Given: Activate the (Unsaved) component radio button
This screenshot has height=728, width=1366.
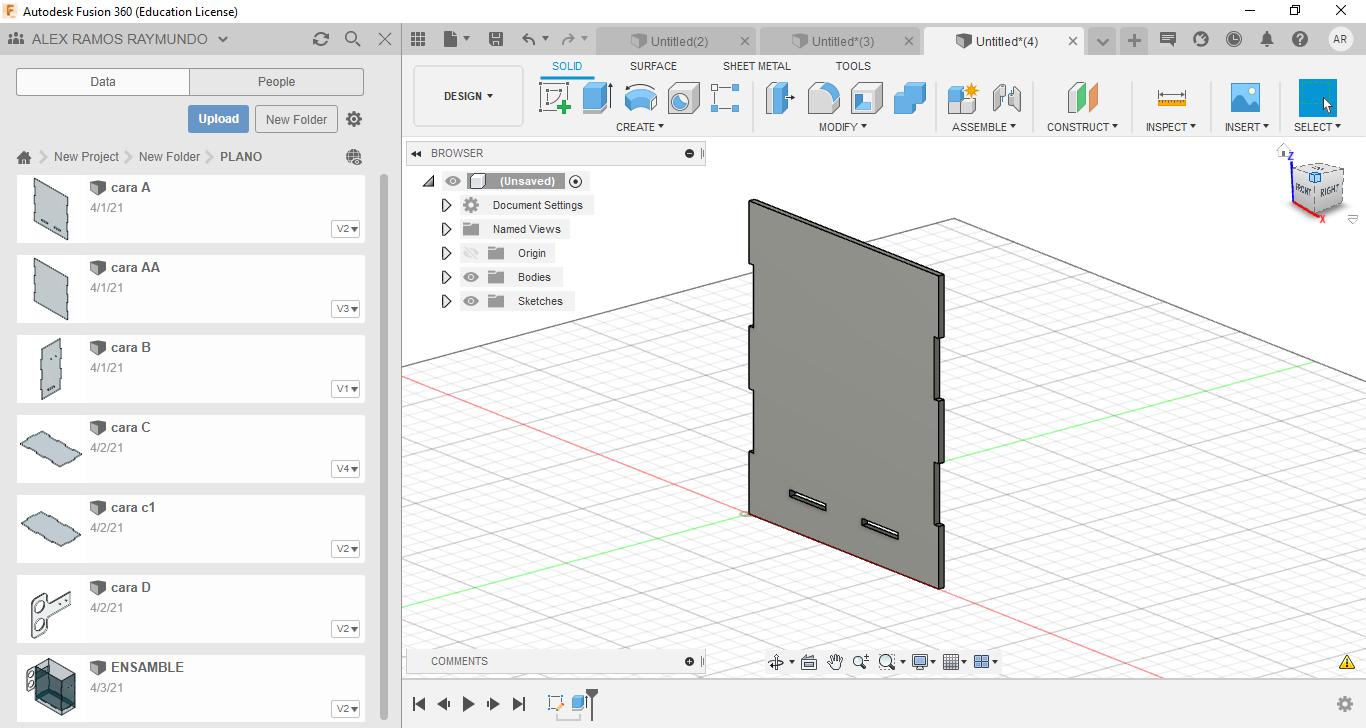Looking at the screenshot, I should (575, 181).
